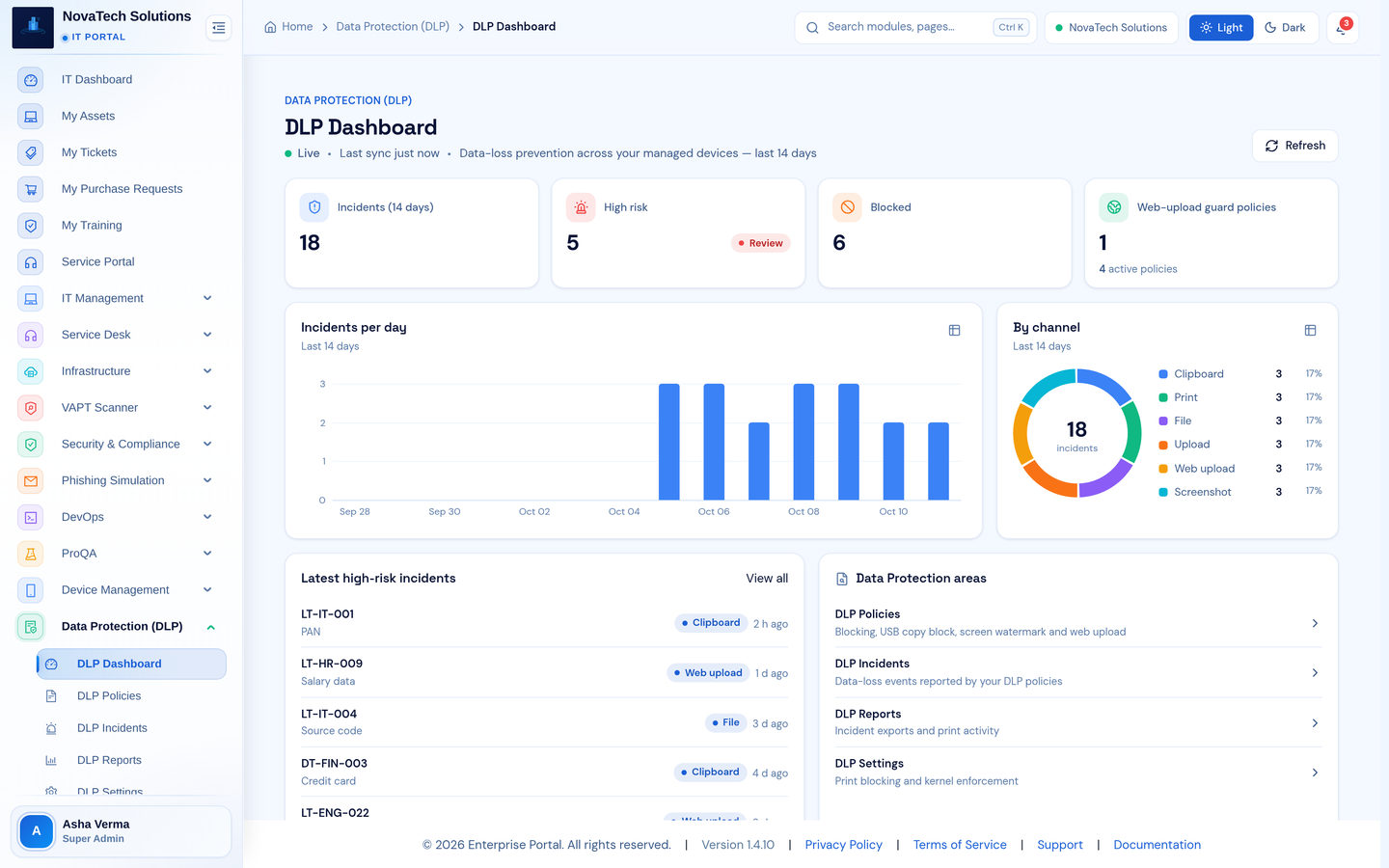
Task: Click the Device Management phone icon
Action: coord(31,590)
